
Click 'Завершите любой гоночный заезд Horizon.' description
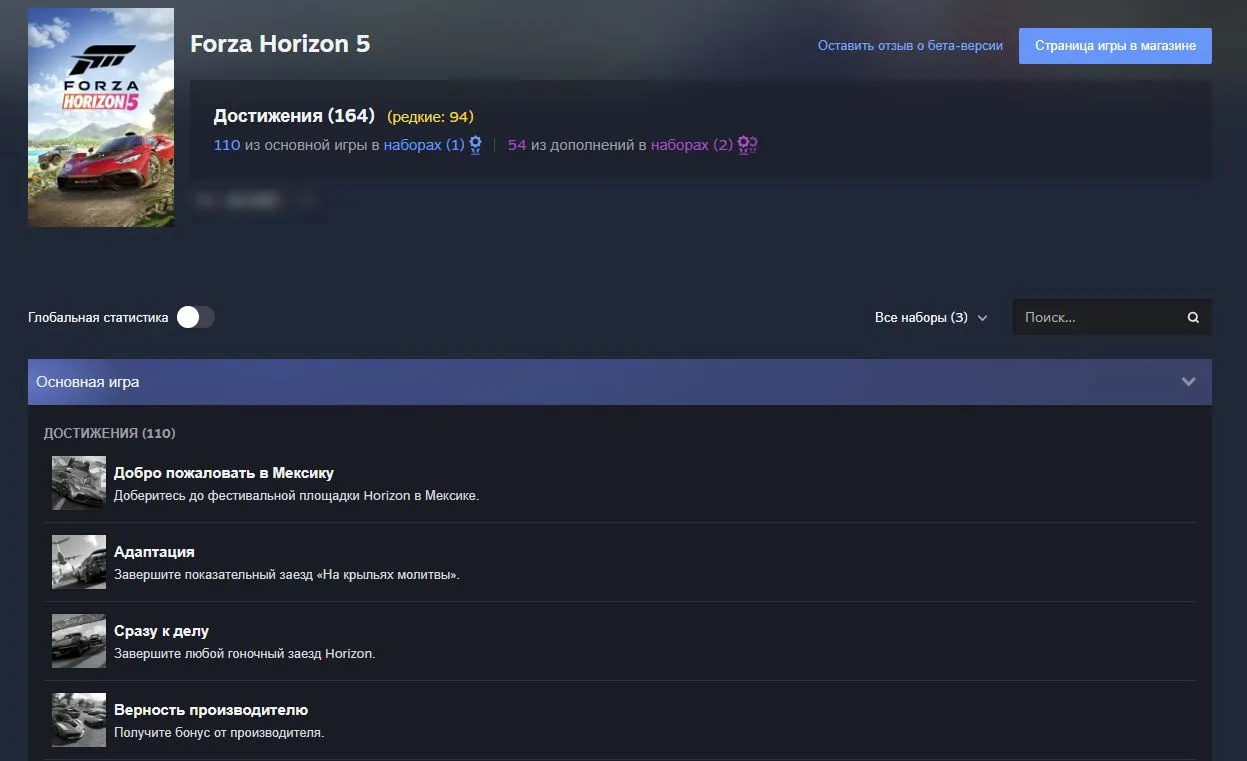(x=245, y=654)
